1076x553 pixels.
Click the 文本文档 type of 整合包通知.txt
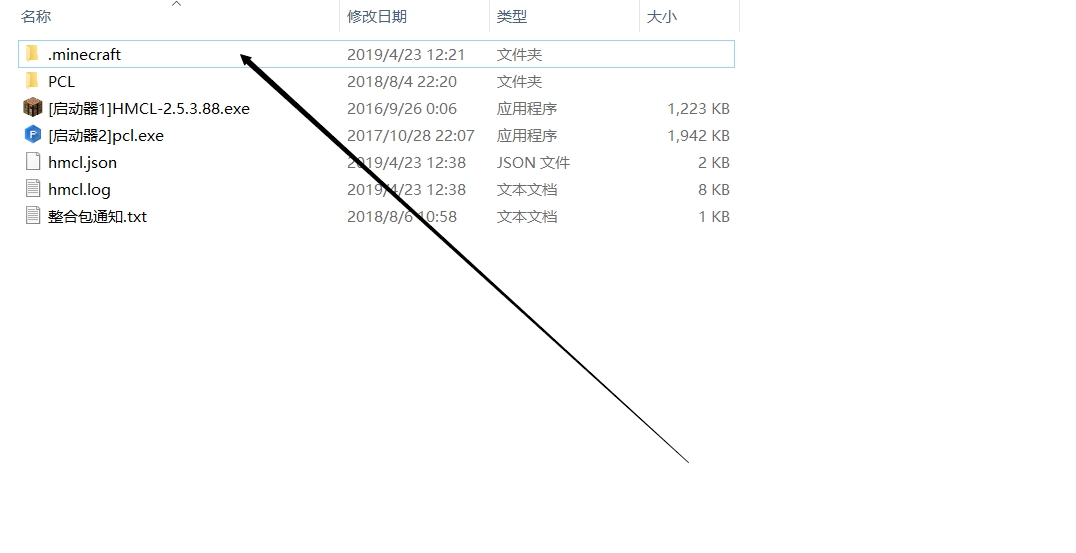(527, 217)
